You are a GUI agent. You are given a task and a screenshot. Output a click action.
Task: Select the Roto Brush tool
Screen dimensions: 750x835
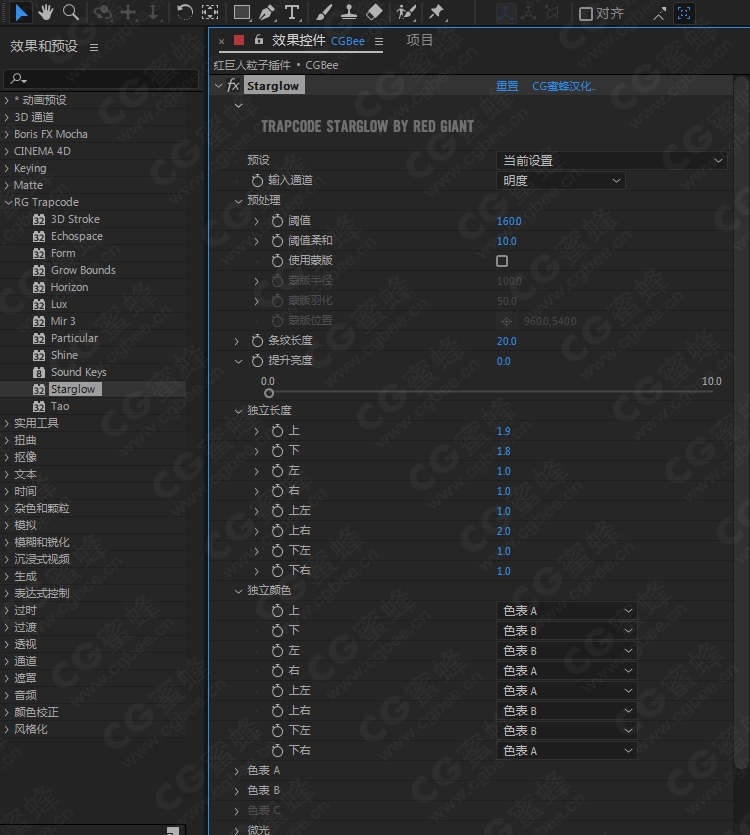click(406, 12)
